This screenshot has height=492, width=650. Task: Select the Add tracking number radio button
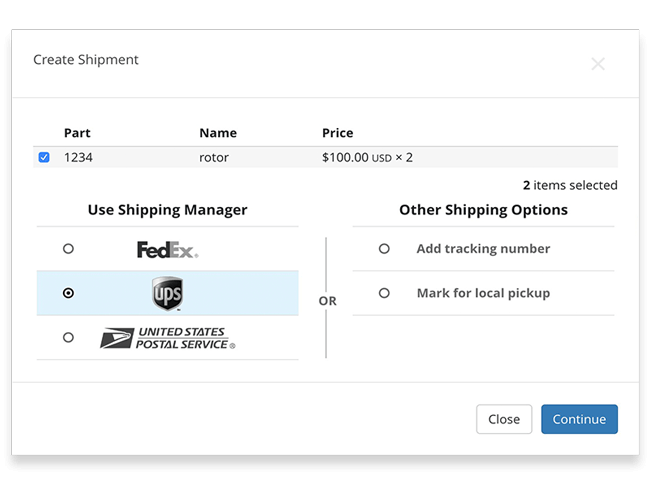(384, 249)
